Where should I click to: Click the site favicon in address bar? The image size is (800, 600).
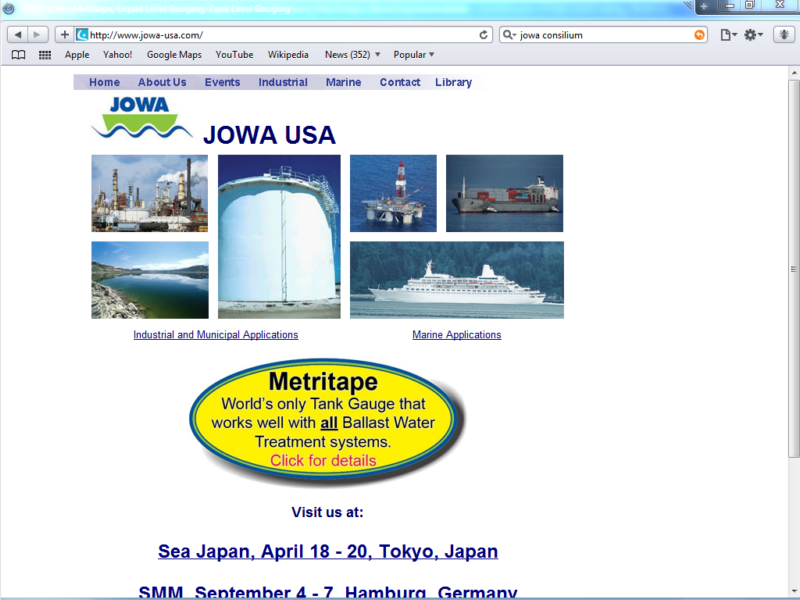82,35
